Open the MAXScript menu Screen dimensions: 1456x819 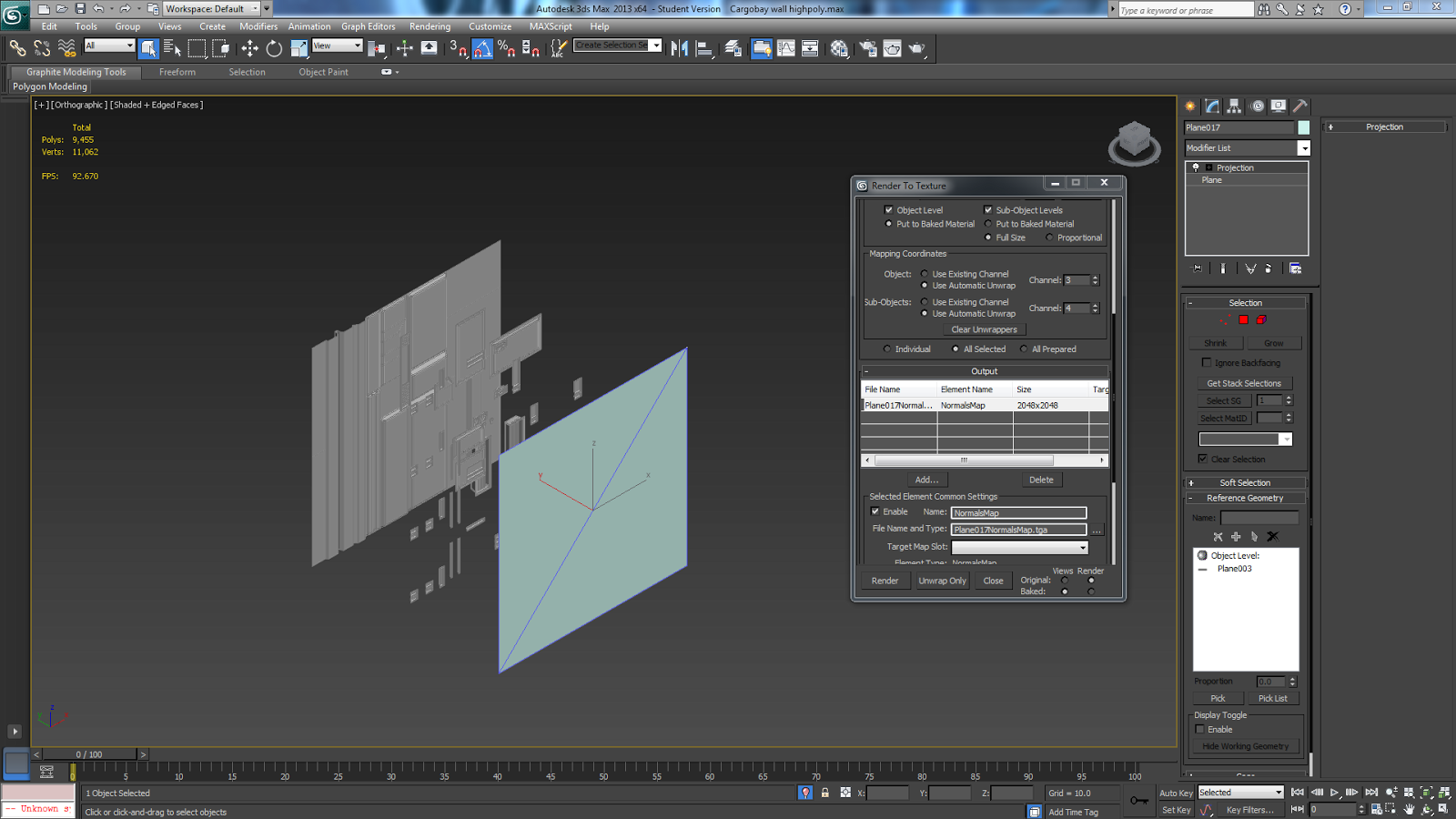click(551, 26)
